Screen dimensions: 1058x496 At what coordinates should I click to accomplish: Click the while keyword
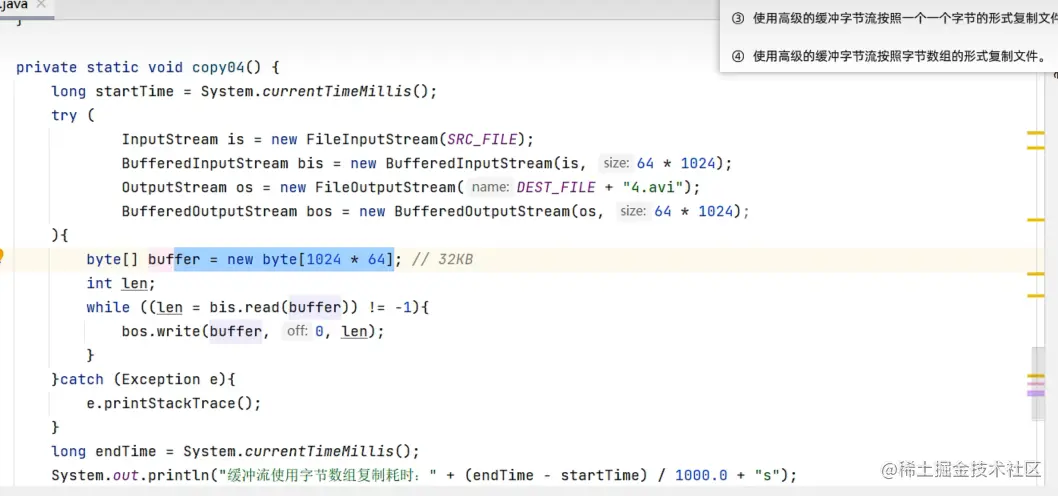pyautogui.click(x=108, y=307)
